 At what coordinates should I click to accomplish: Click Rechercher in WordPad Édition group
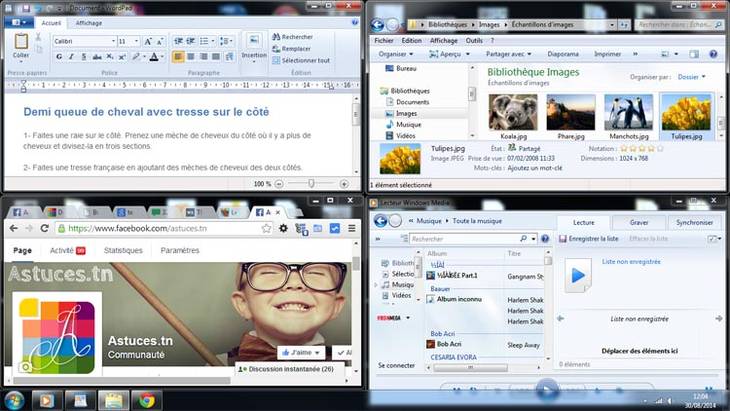tap(293, 37)
